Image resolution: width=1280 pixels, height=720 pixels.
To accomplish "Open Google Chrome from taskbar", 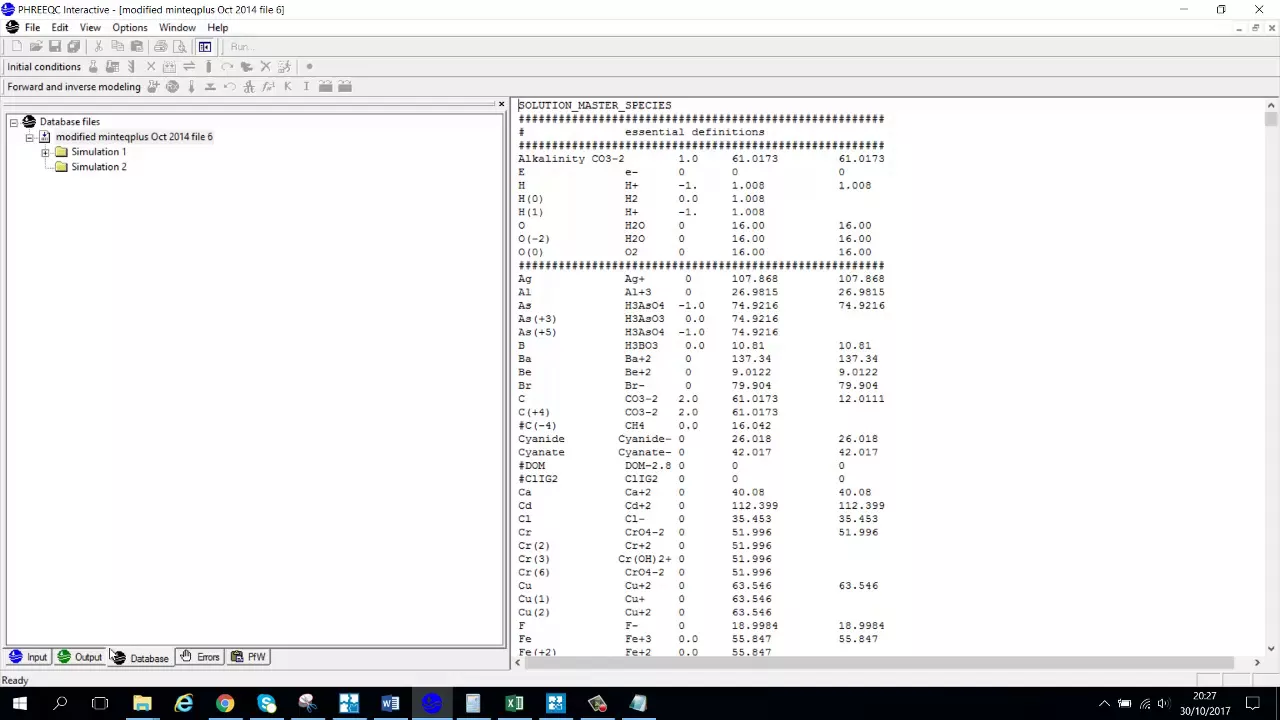I will click(x=225, y=704).
